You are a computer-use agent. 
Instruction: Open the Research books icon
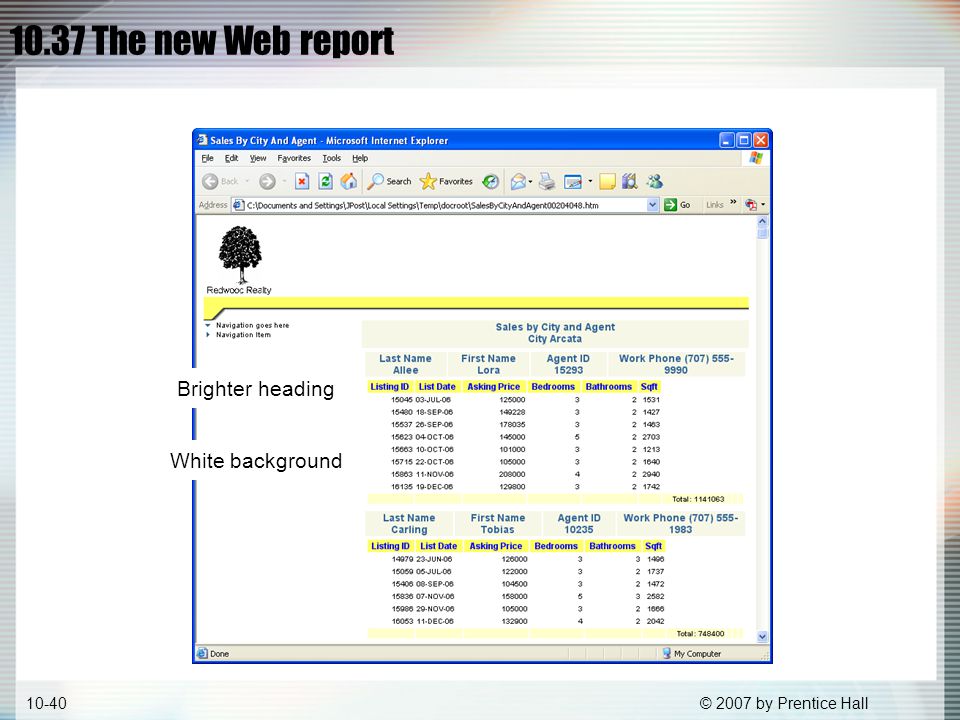[629, 181]
